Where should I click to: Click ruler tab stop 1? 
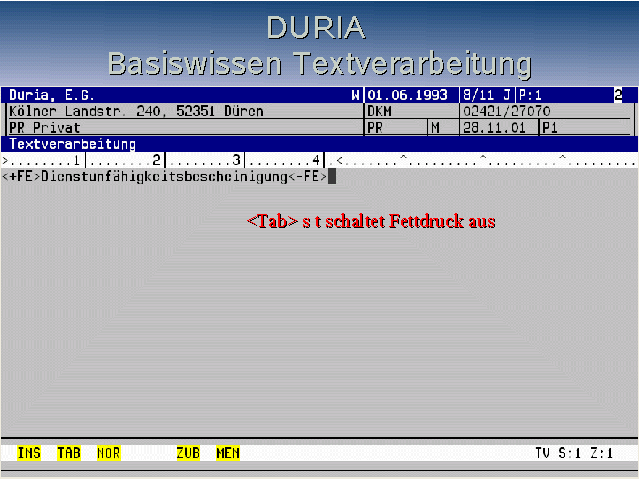[x=77, y=160]
